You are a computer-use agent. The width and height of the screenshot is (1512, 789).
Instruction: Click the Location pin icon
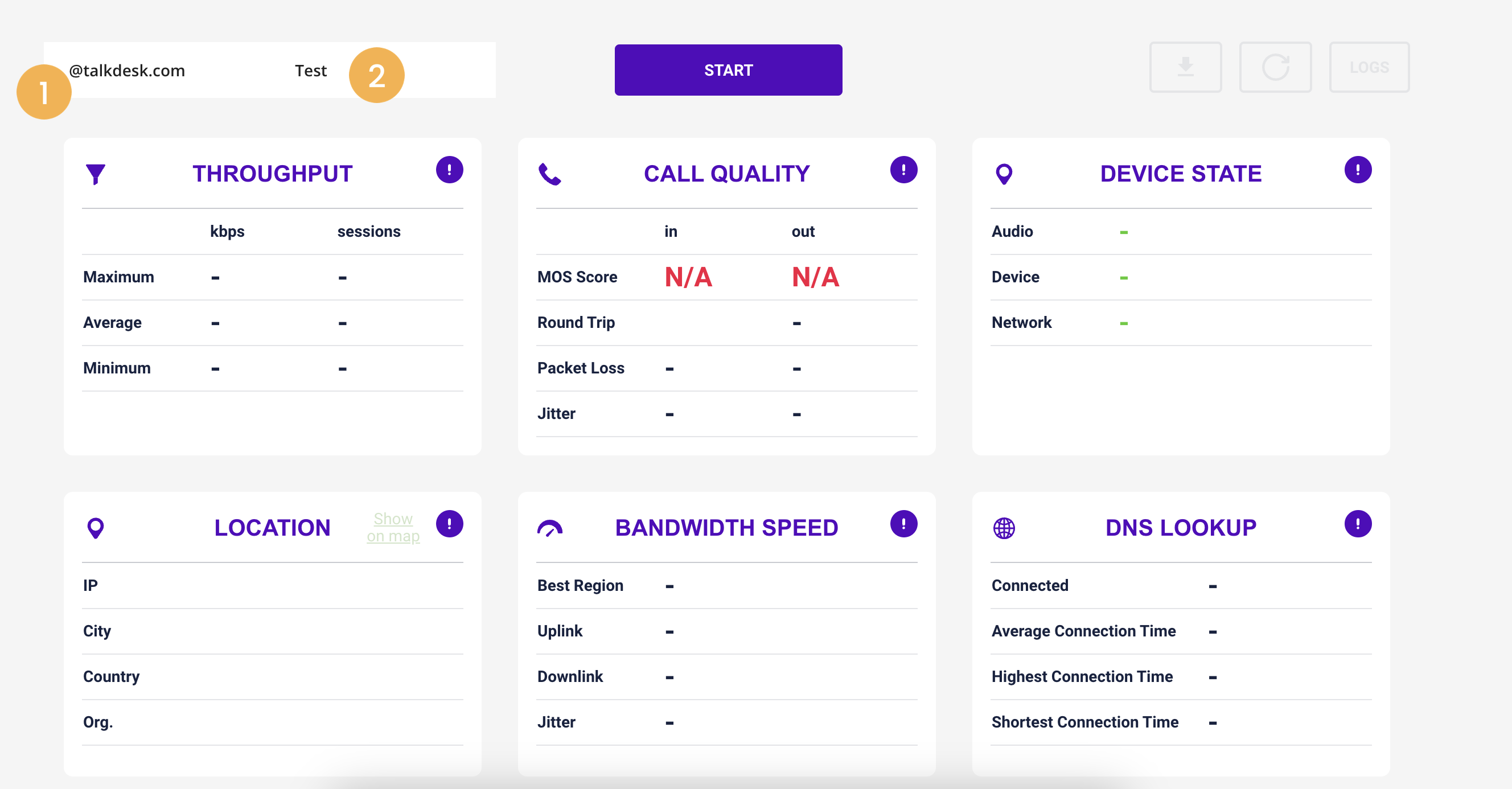pyautogui.click(x=96, y=528)
